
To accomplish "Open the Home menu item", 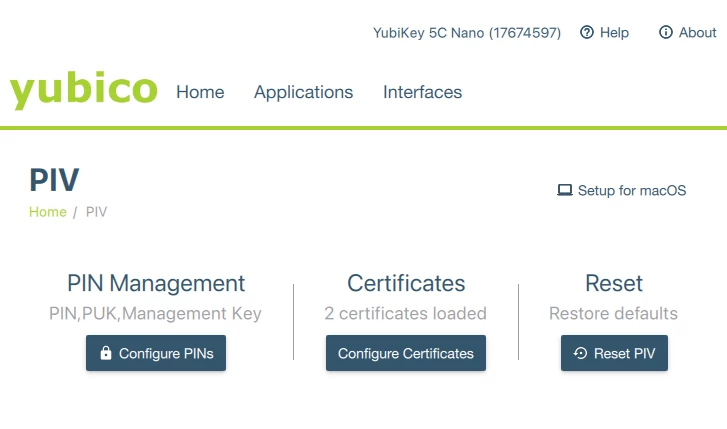I will click(x=200, y=92).
